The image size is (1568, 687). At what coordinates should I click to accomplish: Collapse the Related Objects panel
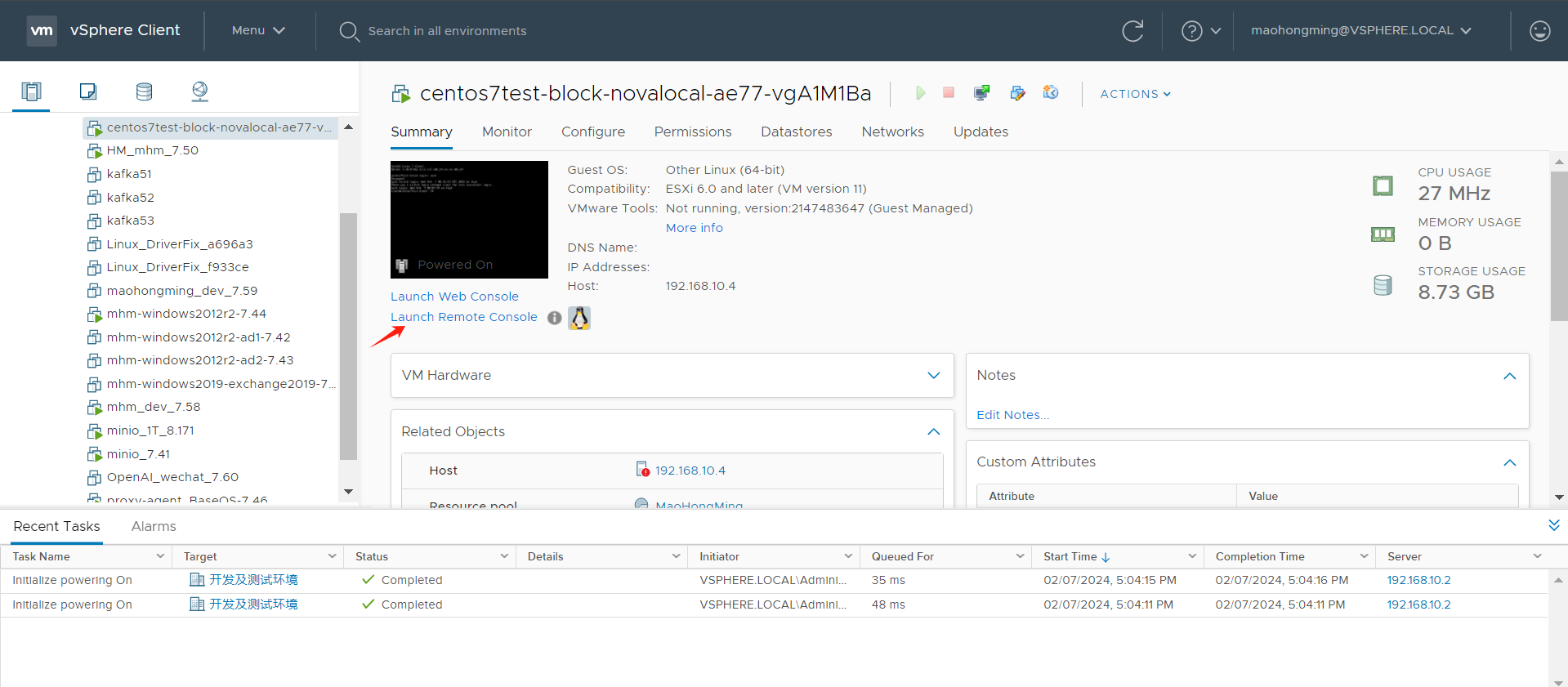coord(934,431)
